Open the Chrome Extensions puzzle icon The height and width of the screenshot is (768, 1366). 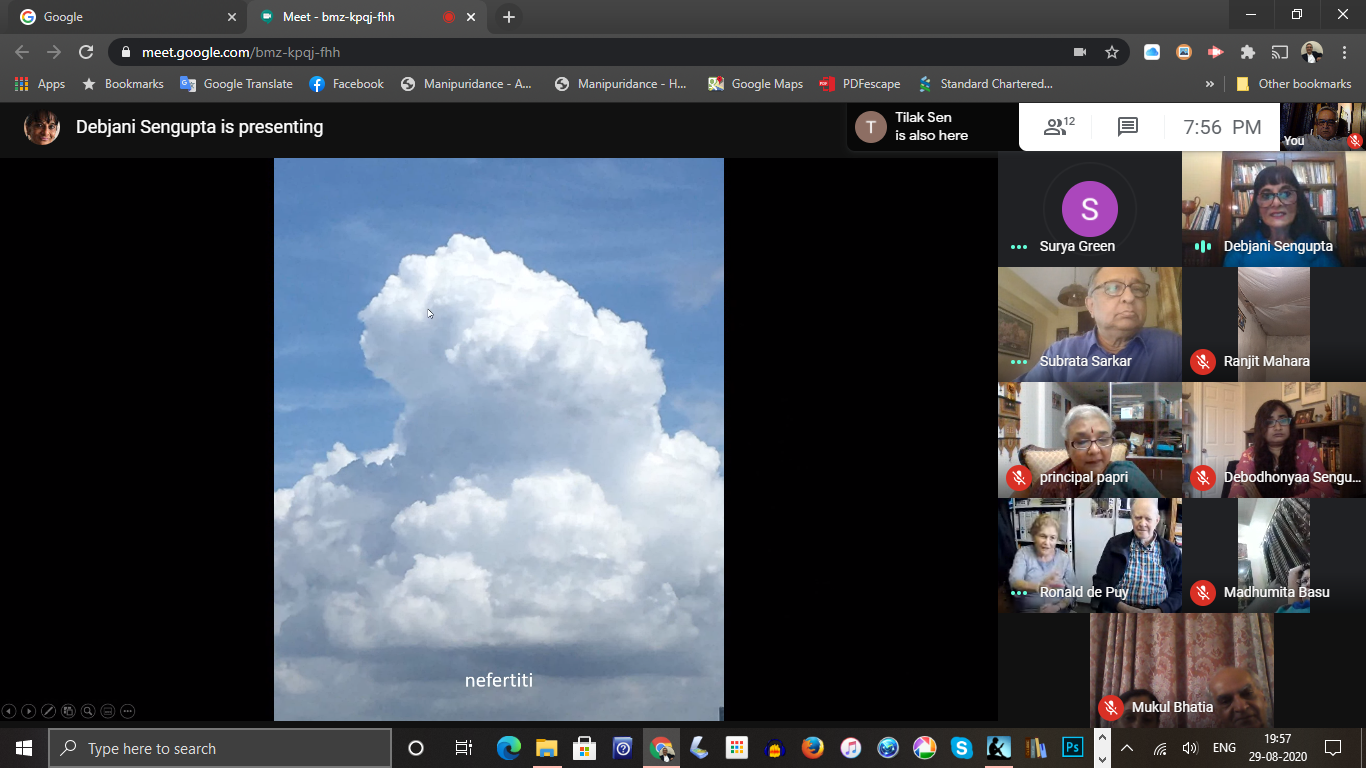click(x=1247, y=52)
